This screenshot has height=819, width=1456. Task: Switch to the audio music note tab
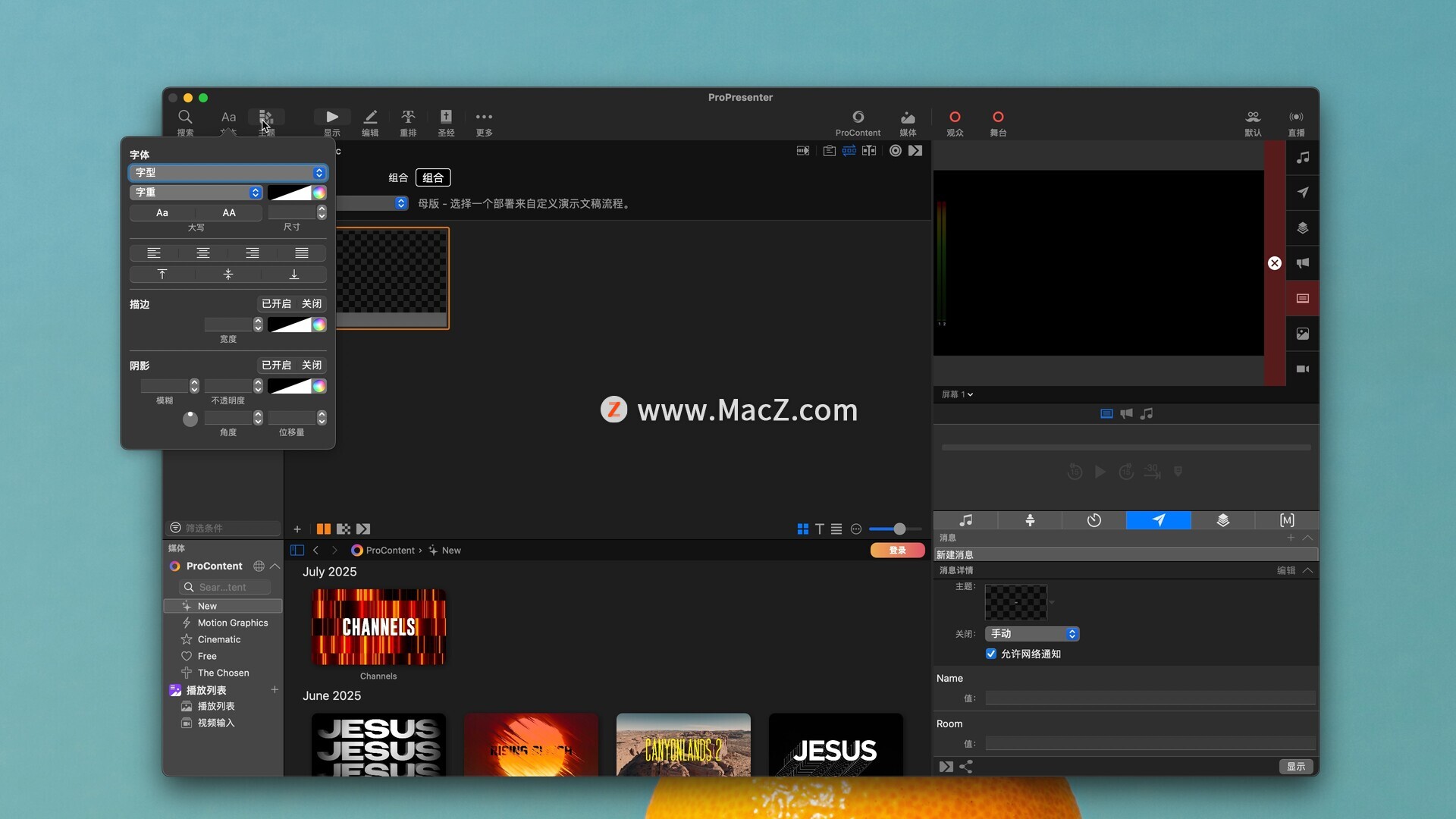[x=965, y=520]
